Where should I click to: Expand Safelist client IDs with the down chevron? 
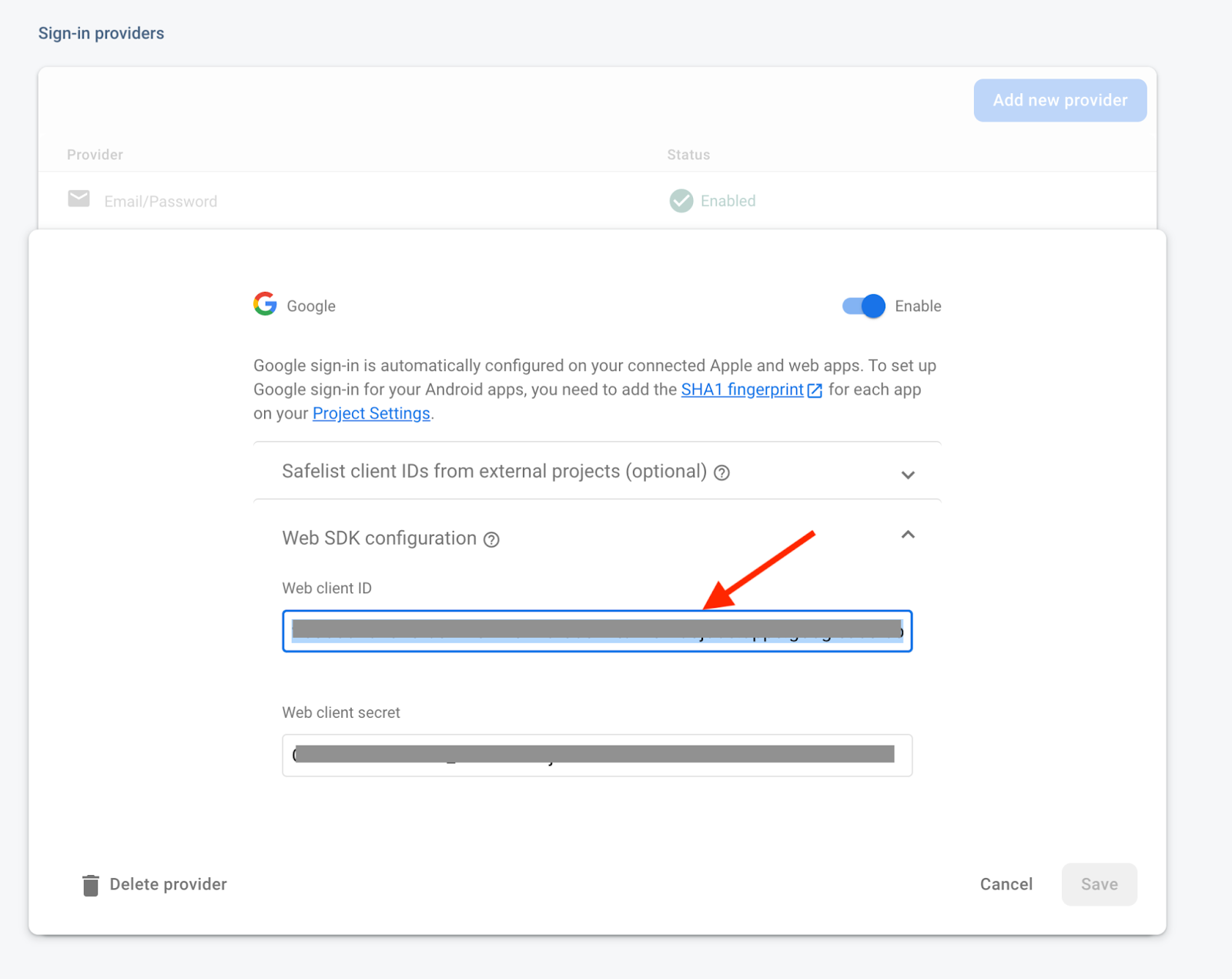tap(908, 474)
